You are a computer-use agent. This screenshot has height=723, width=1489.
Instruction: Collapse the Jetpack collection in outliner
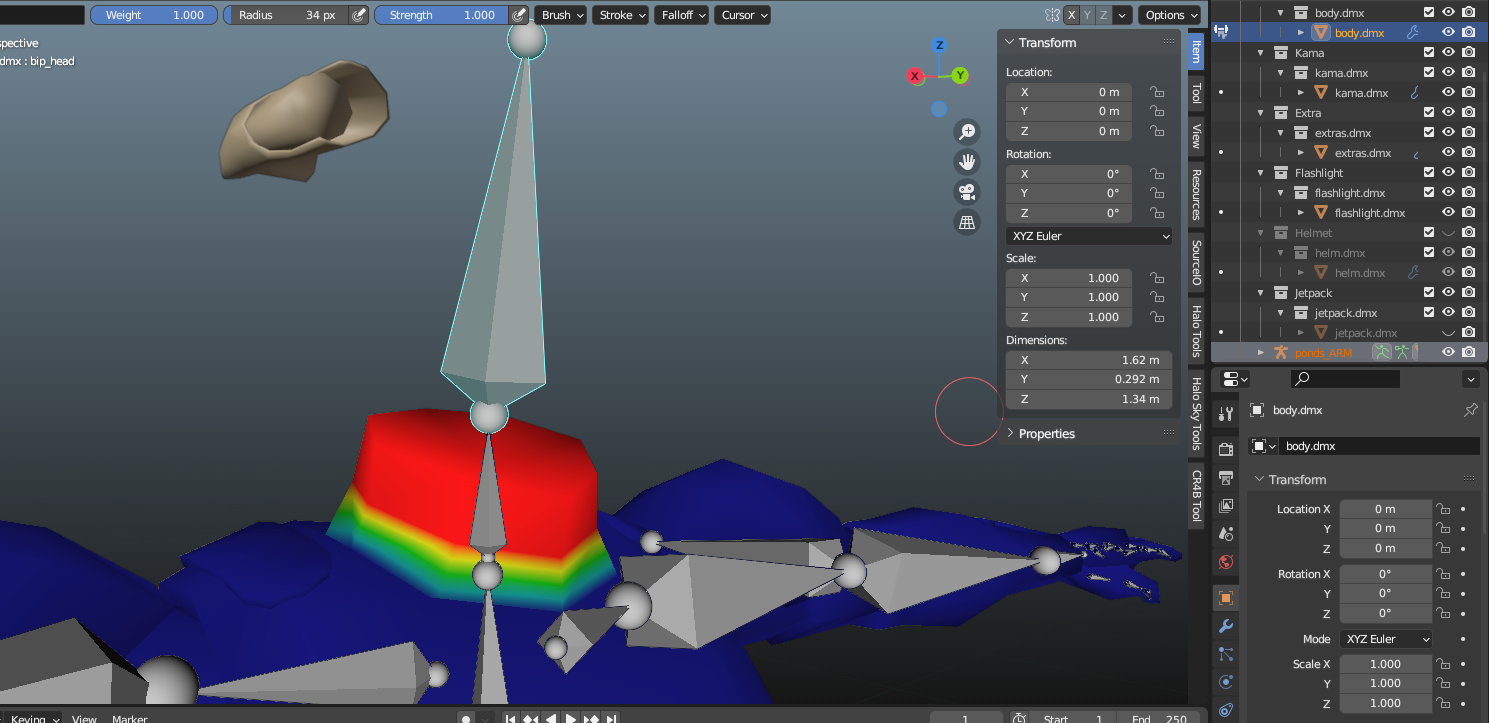(1261, 292)
